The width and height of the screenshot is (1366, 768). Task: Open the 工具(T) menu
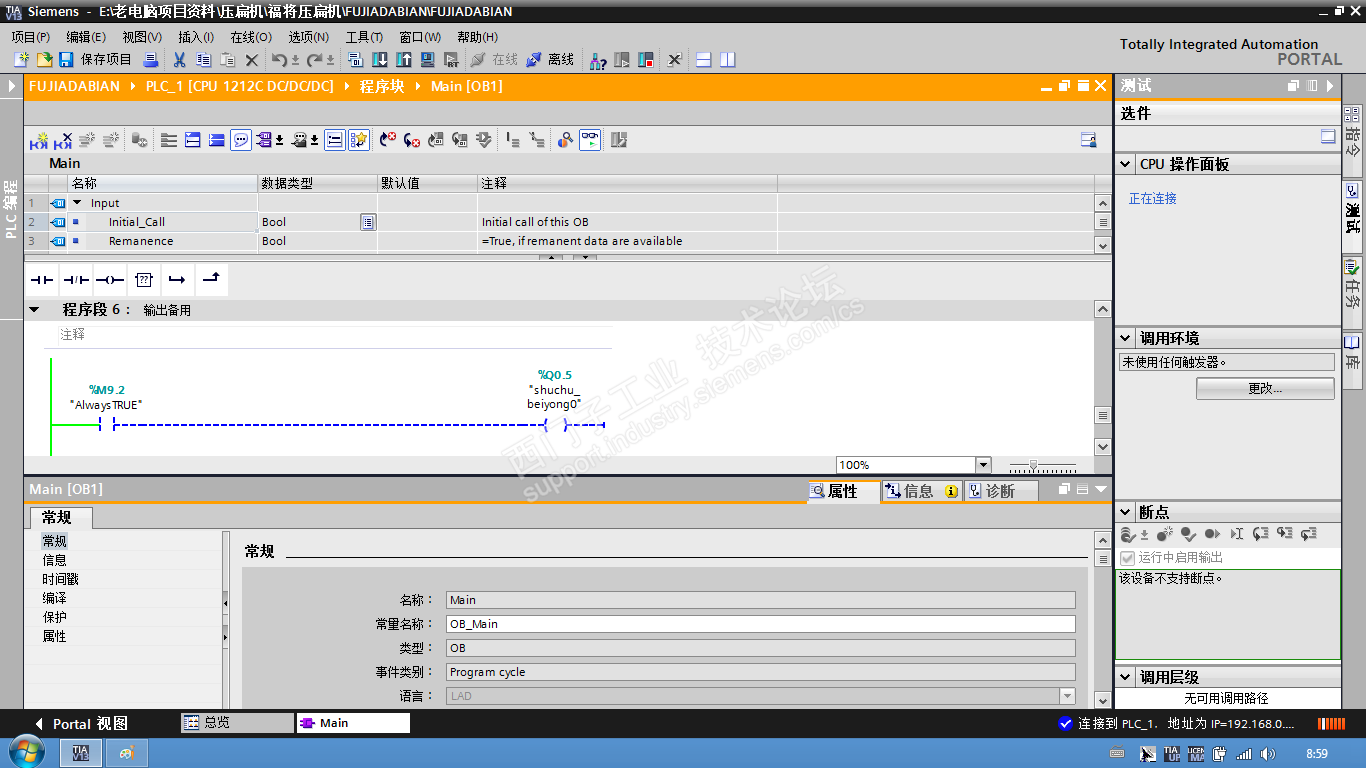pyautogui.click(x=364, y=37)
